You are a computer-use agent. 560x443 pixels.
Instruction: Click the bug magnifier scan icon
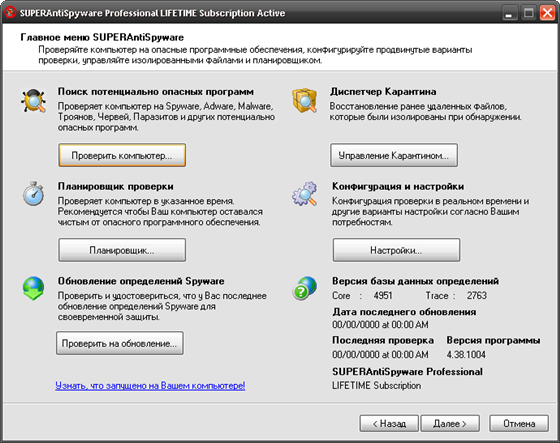33,101
